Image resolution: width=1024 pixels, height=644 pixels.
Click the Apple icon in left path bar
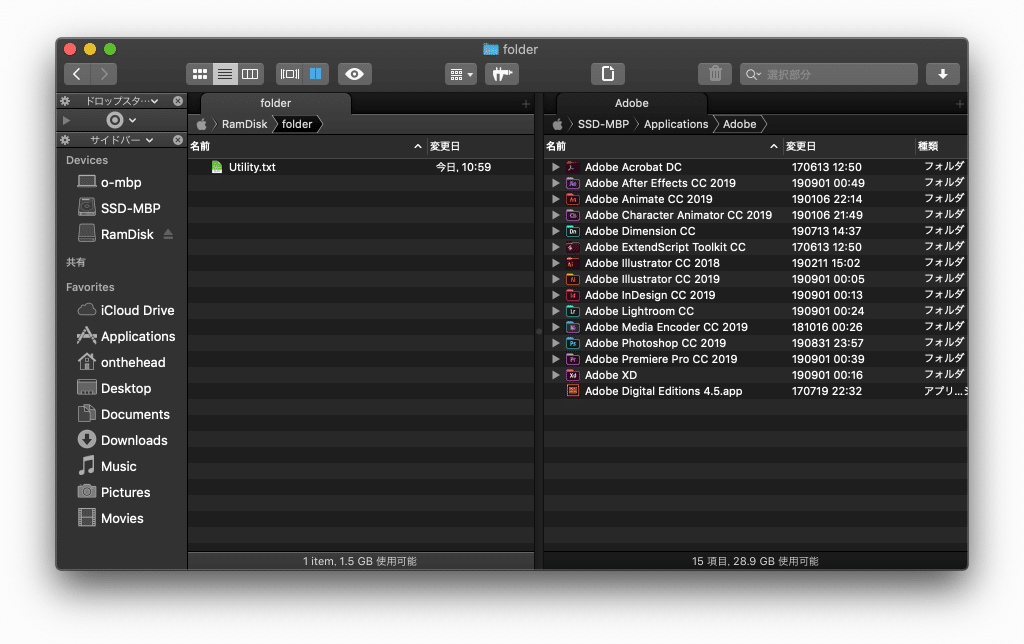click(202, 124)
